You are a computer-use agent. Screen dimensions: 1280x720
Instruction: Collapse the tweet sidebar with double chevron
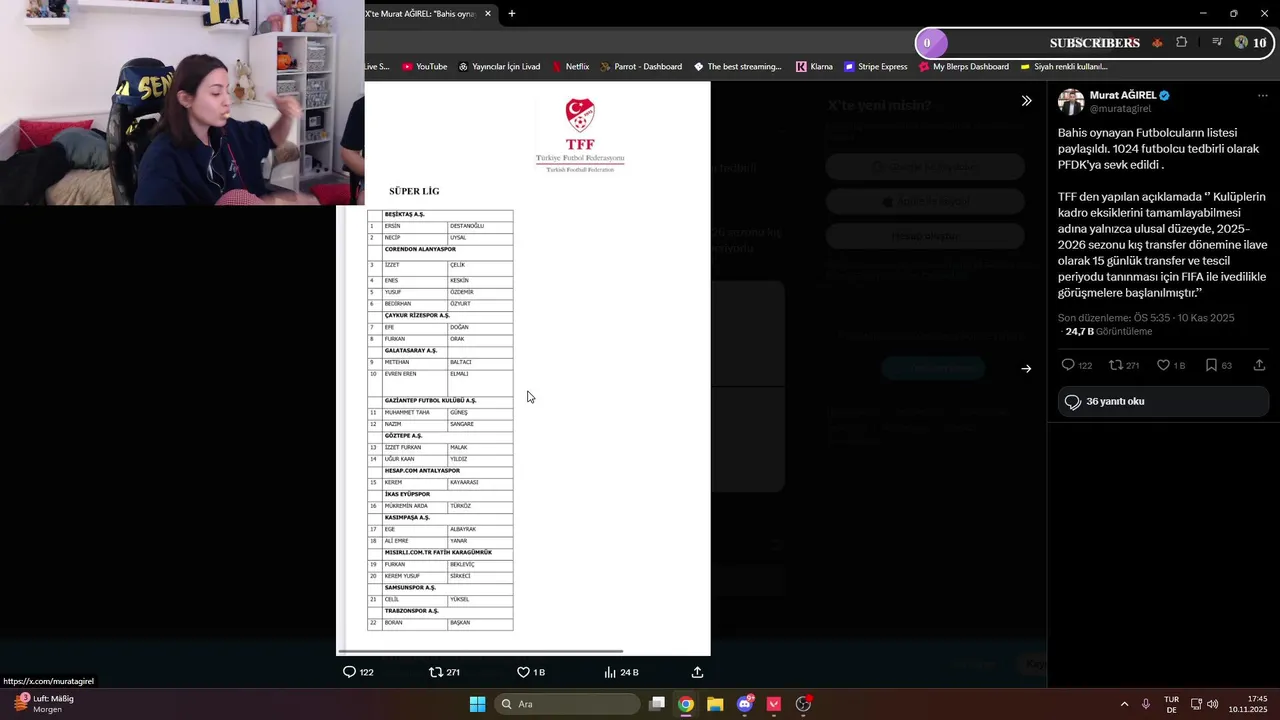pyautogui.click(x=1026, y=101)
